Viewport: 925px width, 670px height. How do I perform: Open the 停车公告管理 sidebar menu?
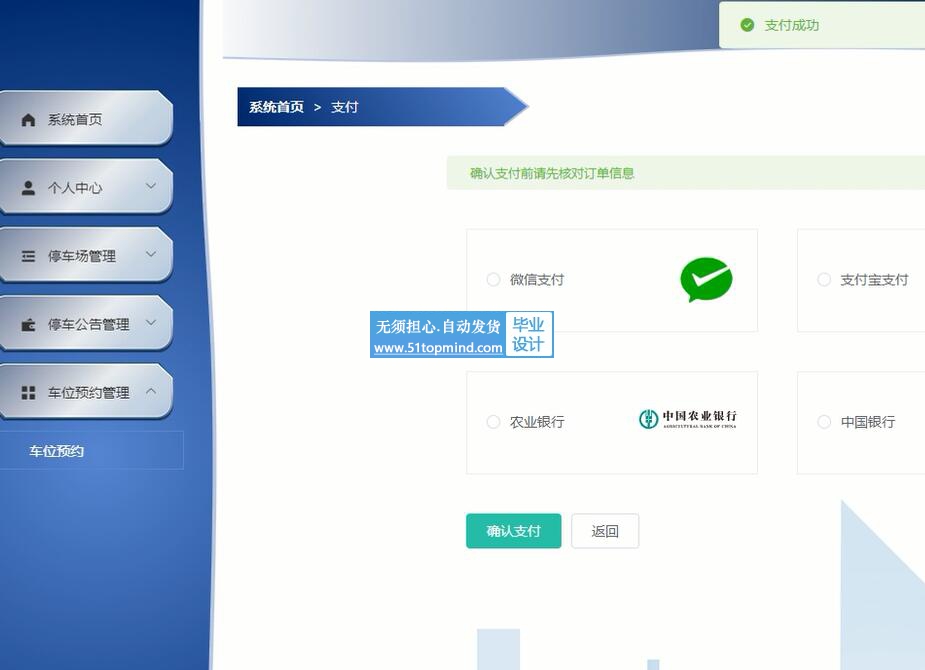[86, 323]
